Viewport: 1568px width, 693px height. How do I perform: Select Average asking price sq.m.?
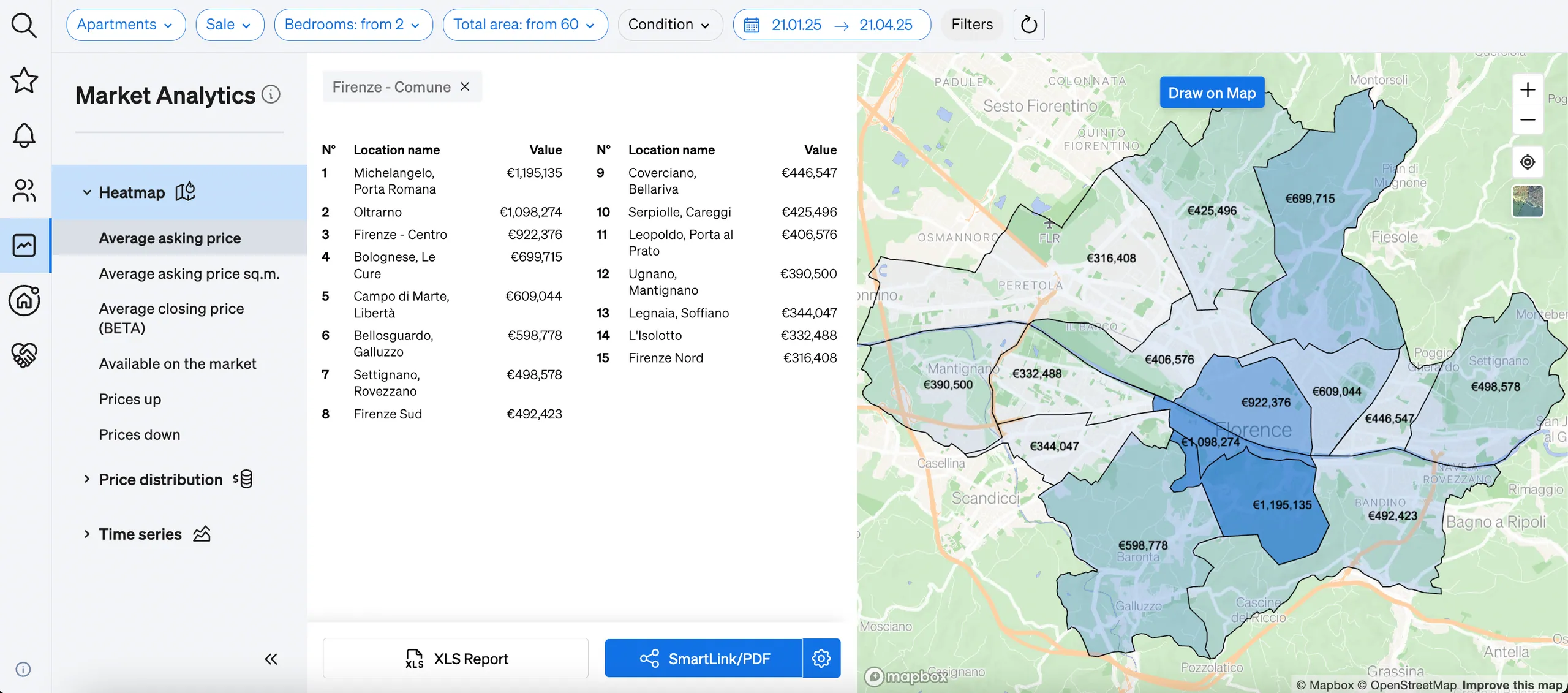point(189,273)
